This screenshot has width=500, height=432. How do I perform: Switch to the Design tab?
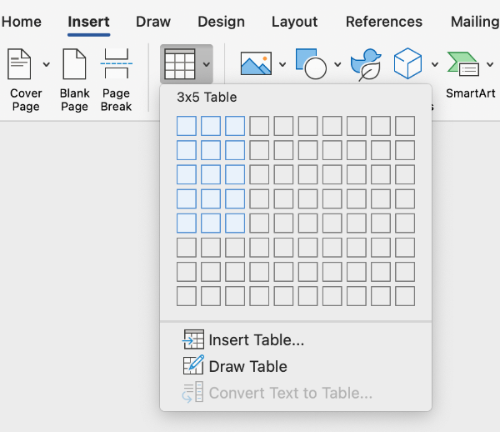(x=221, y=22)
